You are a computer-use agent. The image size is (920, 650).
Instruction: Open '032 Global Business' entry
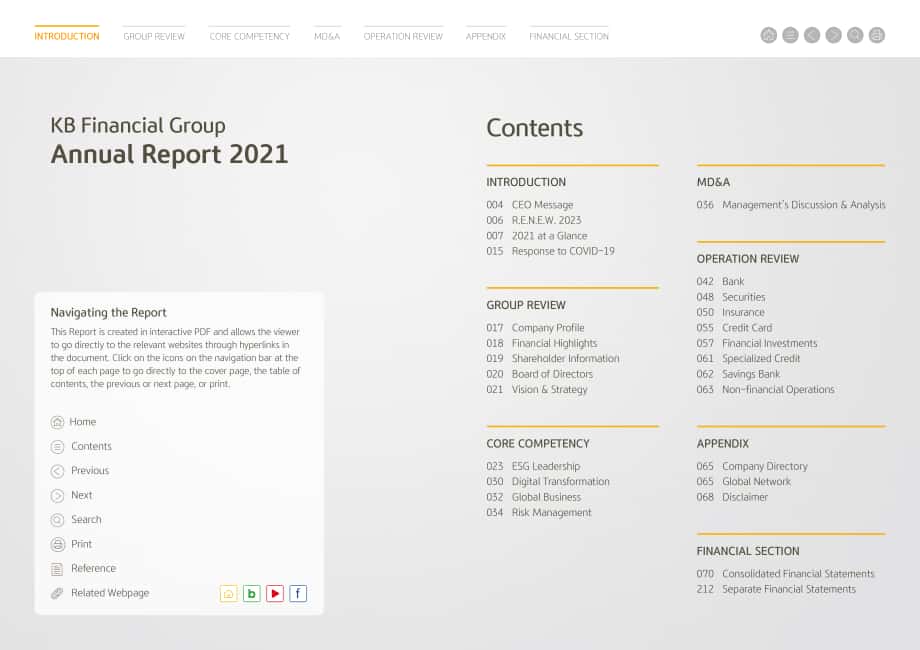(x=534, y=497)
